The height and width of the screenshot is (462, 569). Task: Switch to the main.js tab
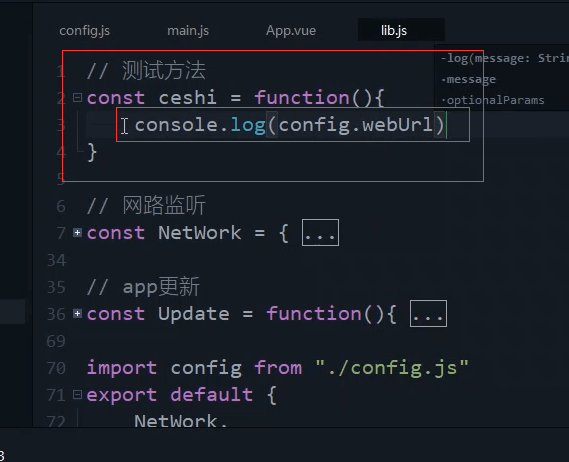[x=188, y=30]
